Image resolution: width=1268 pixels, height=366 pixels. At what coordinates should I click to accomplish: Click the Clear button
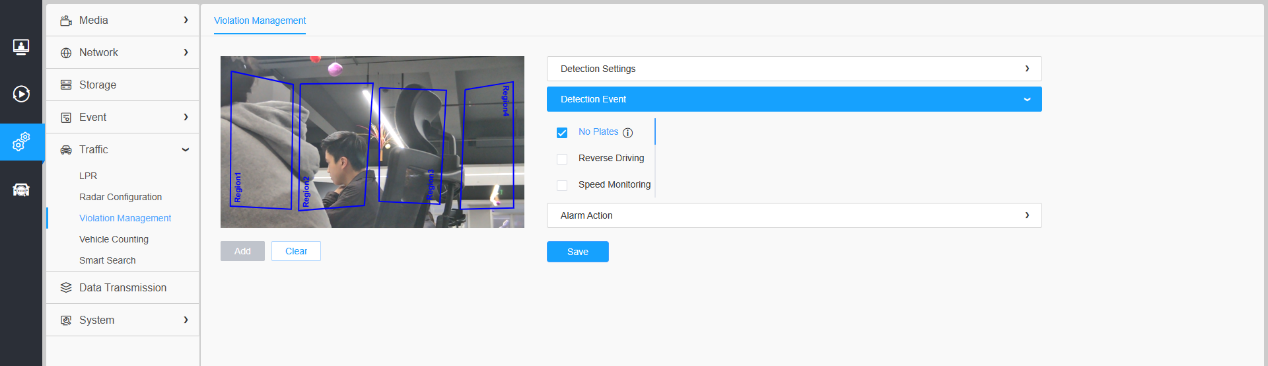296,251
